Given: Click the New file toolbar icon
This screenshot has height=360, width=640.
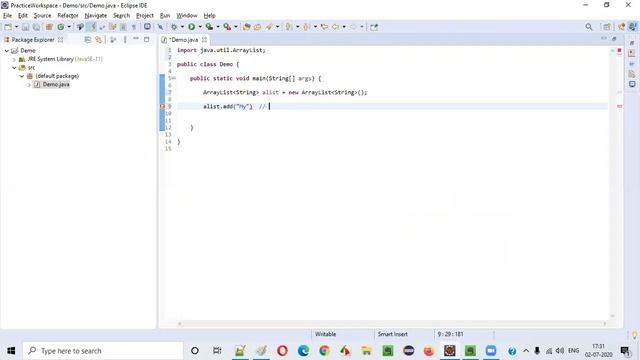Looking at the screenshot, I should [x=8, y=27].
